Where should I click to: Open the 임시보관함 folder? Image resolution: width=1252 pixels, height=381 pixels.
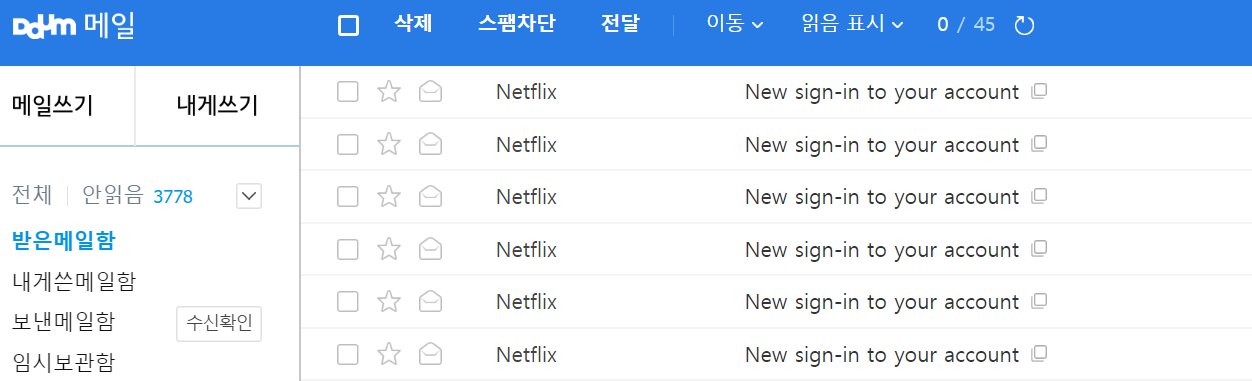(x=63, y=362)
